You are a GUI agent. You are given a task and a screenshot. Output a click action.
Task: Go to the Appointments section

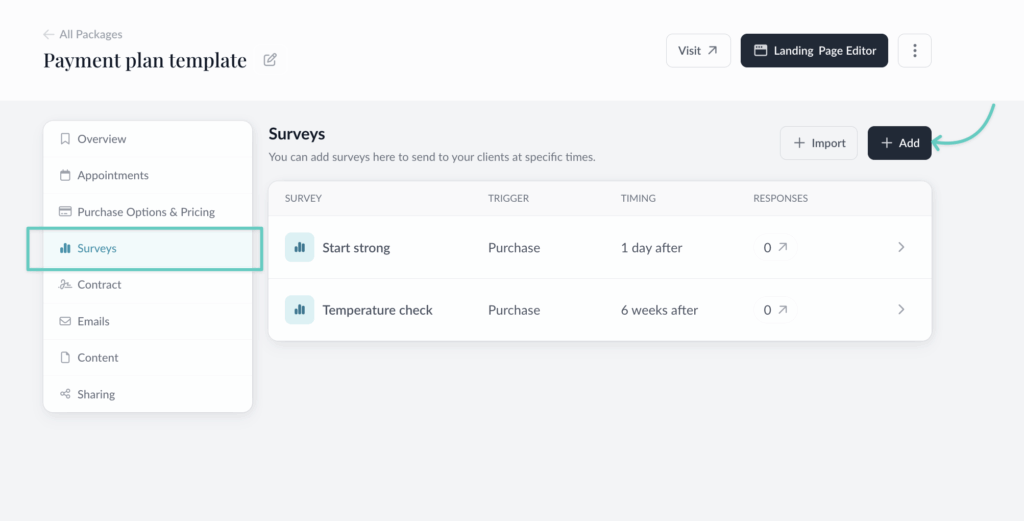112,175
